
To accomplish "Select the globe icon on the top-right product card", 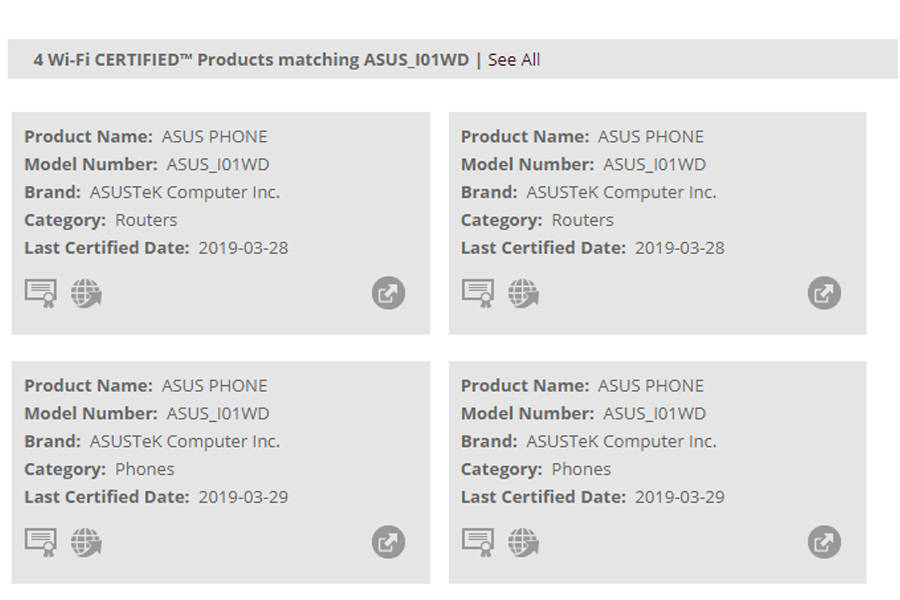I will (521, 292).
